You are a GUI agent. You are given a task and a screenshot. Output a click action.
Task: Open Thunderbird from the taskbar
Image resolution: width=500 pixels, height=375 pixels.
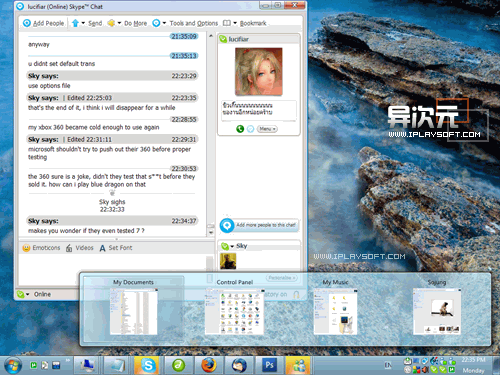point(239,366)
